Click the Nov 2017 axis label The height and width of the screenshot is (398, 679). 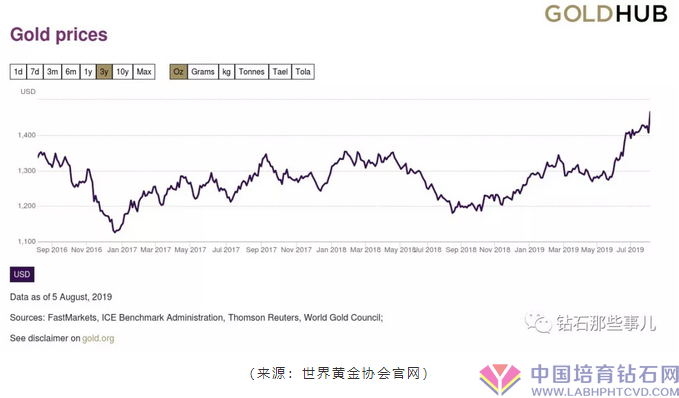(296, 250)
